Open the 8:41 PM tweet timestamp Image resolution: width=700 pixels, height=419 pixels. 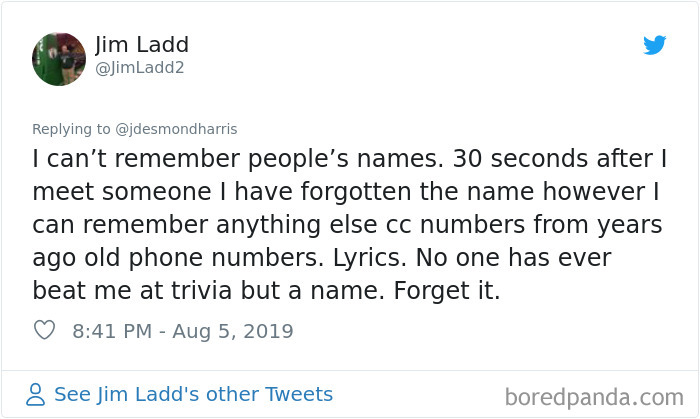[183, 330]
